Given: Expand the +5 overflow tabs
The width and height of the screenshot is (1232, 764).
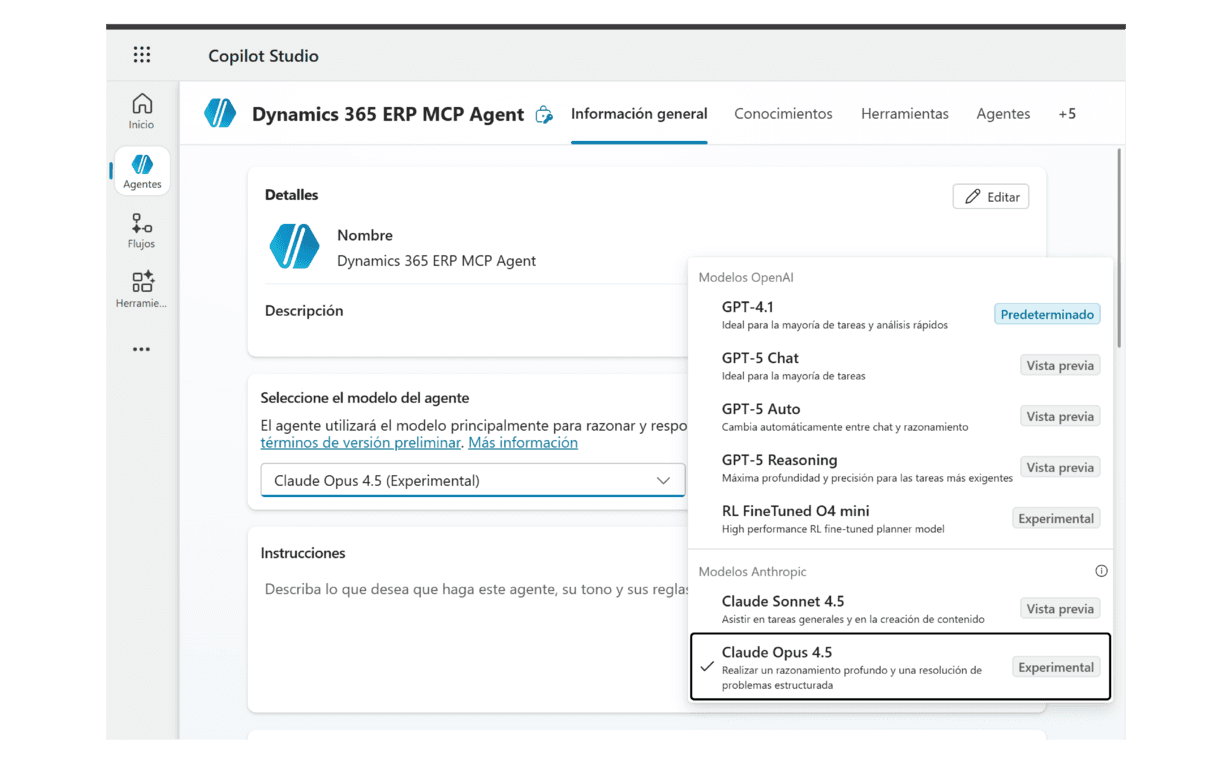Looking at the screenshot, I should (1067, 114).
